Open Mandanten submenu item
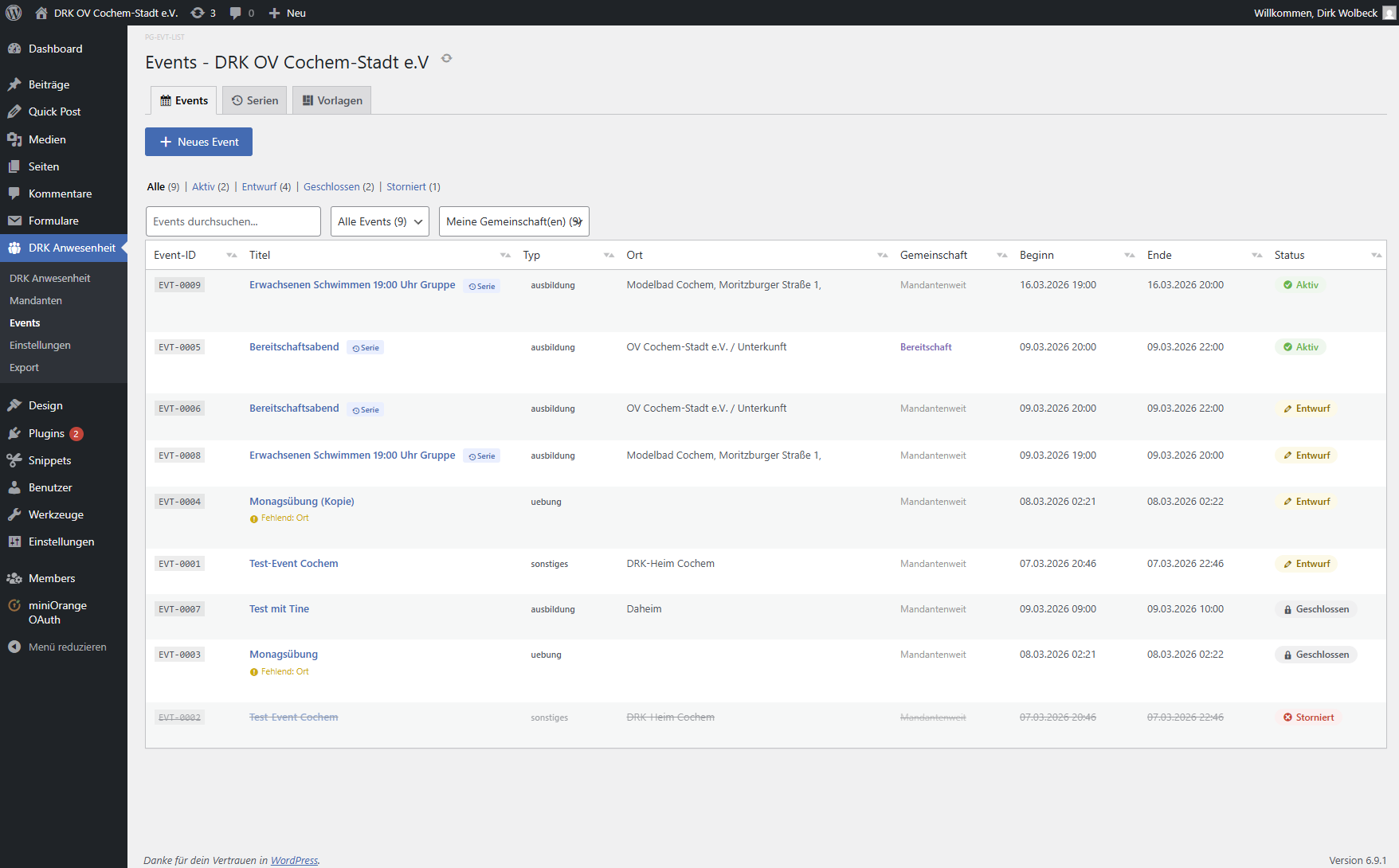The width and height of the screenshot is (1399, 868). pos(36,300)
